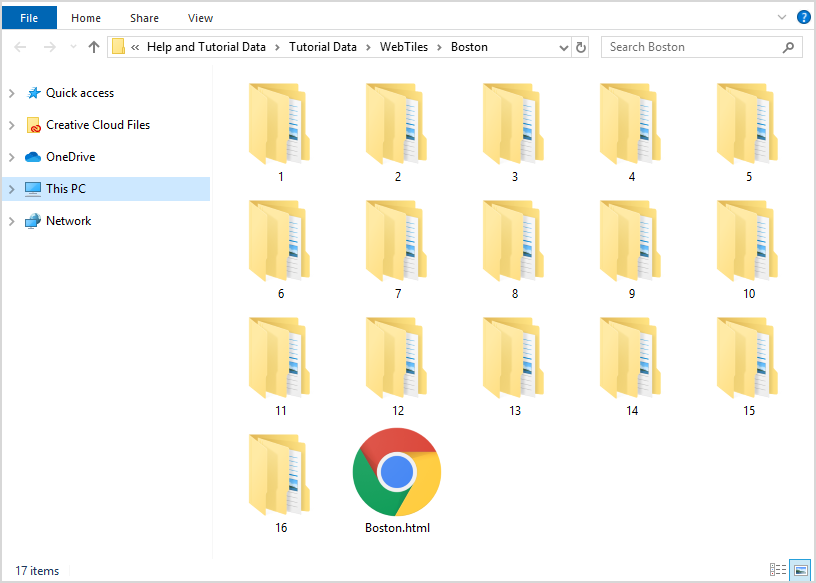Screen dimensions: 816x583
Task: Open folder 1
Action: [279, 124]
